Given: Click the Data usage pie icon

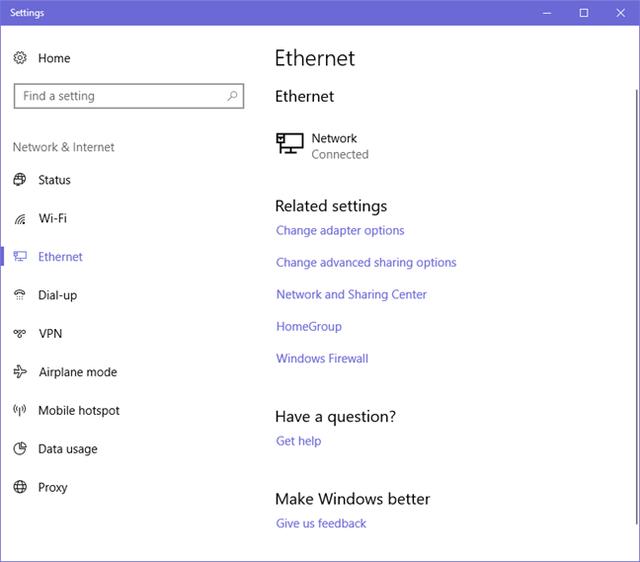Looking at the screenshot, I should [20, 449].
